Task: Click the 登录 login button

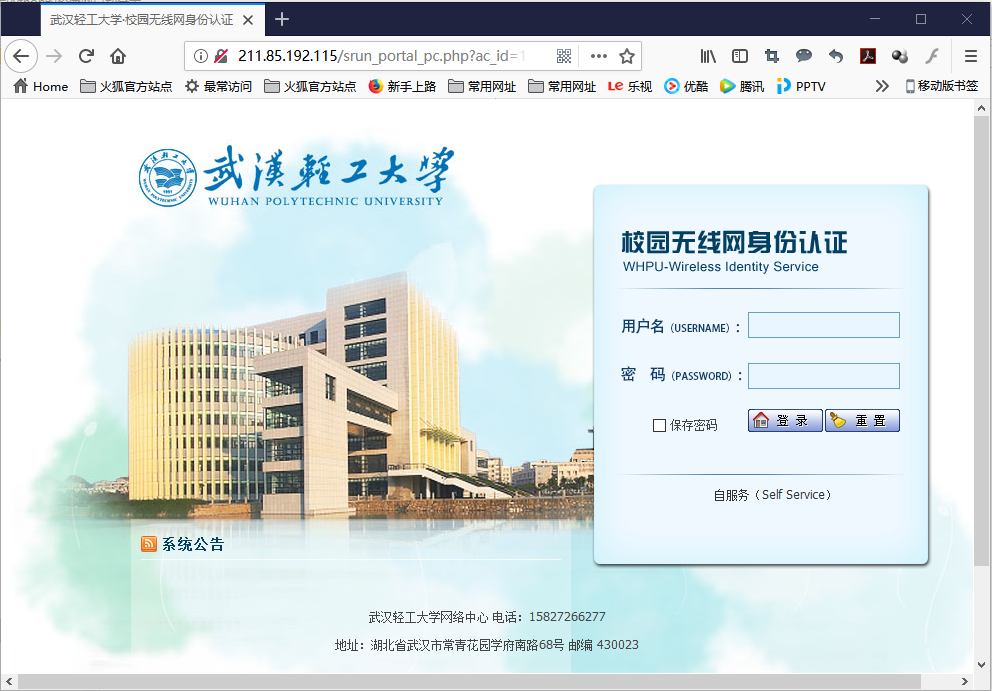Action: pyautogui.click(x=785, y=421)
